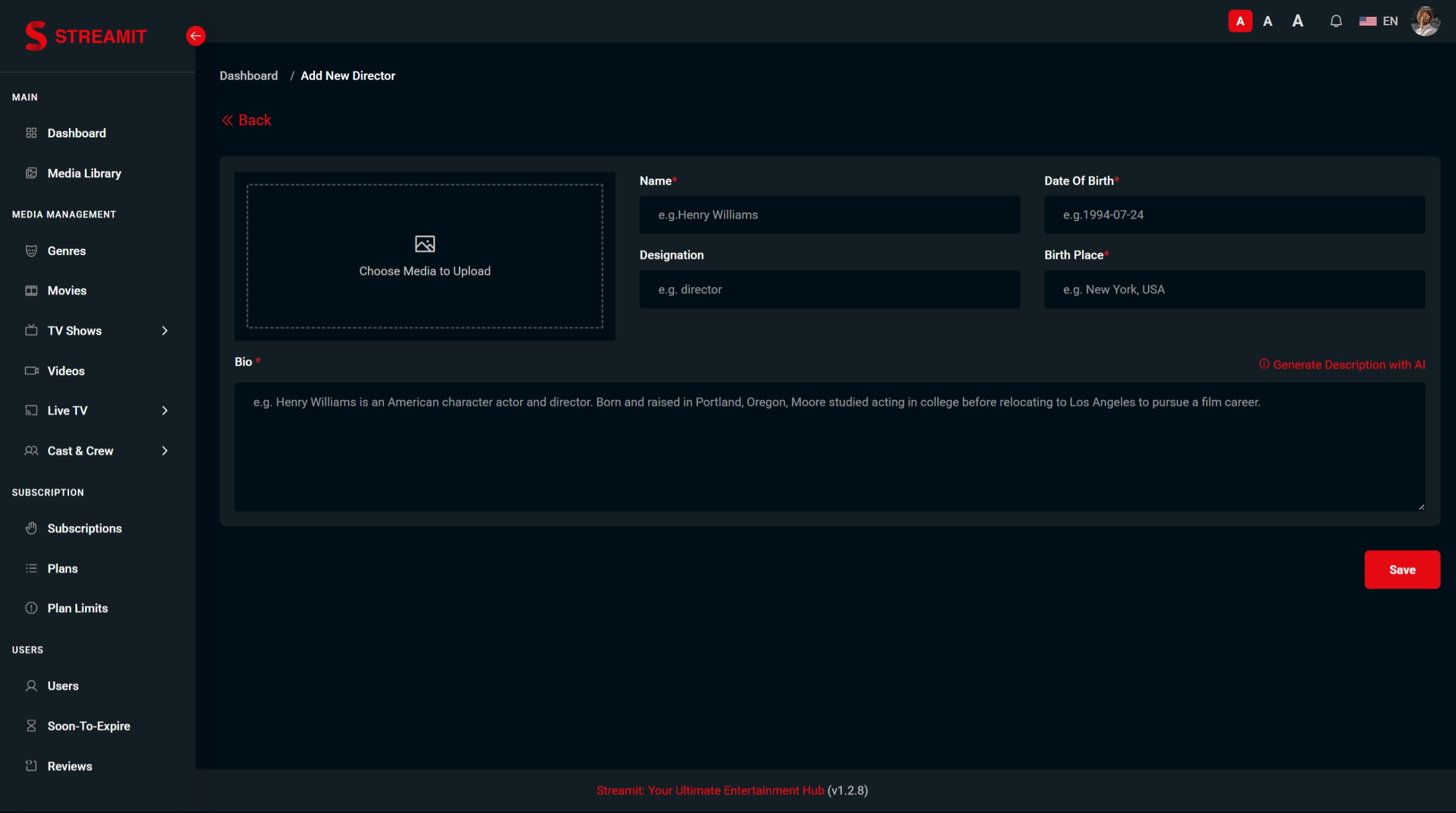The image size is (1456, 813).
Task: Open Soon-To-Expire menu item
Action: [x=89, y=726]
